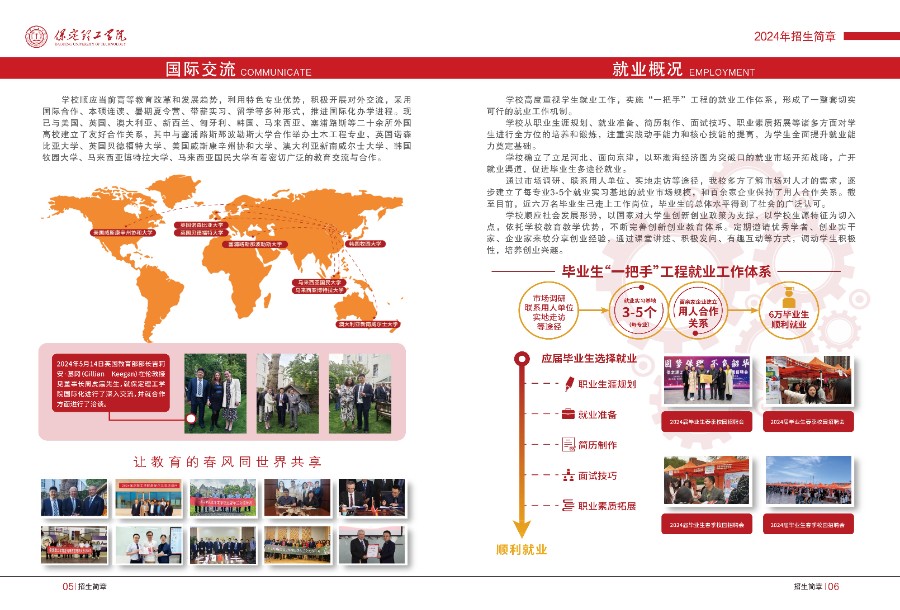
Task: Click the 2024届毕业生春季校园招聘会 red label
Action: click(708, 421)
